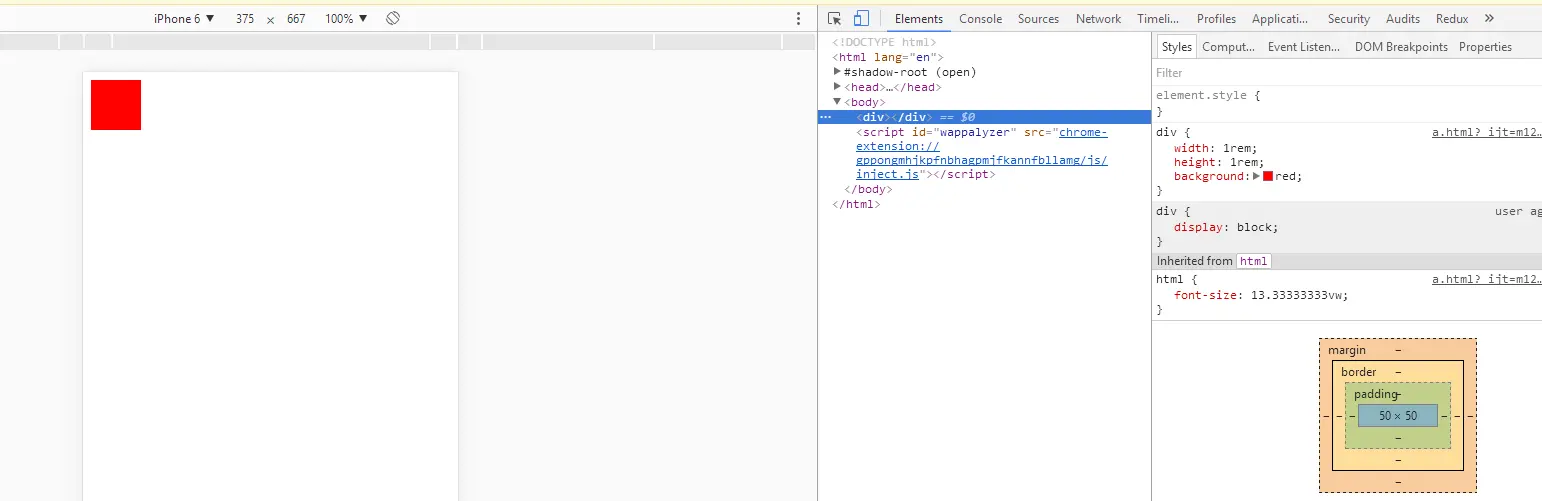Image resolution: width=1542 pixels, height=501 pixels.
Task: Select the Properties sidebar tab
Action: click(x=1485, y=46)
